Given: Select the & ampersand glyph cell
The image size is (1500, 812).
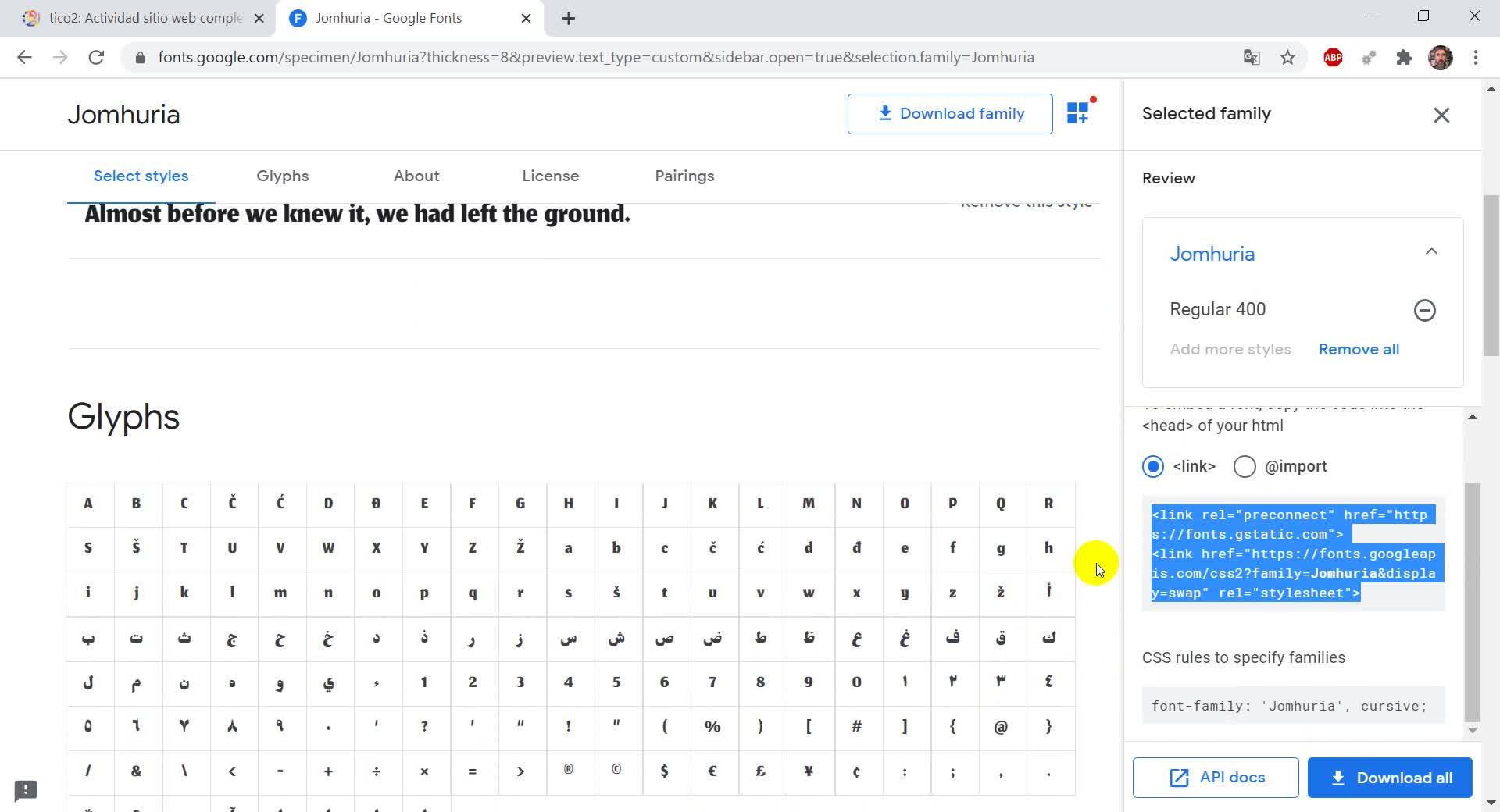Looking at the screenshot, I should pos(136,771).
